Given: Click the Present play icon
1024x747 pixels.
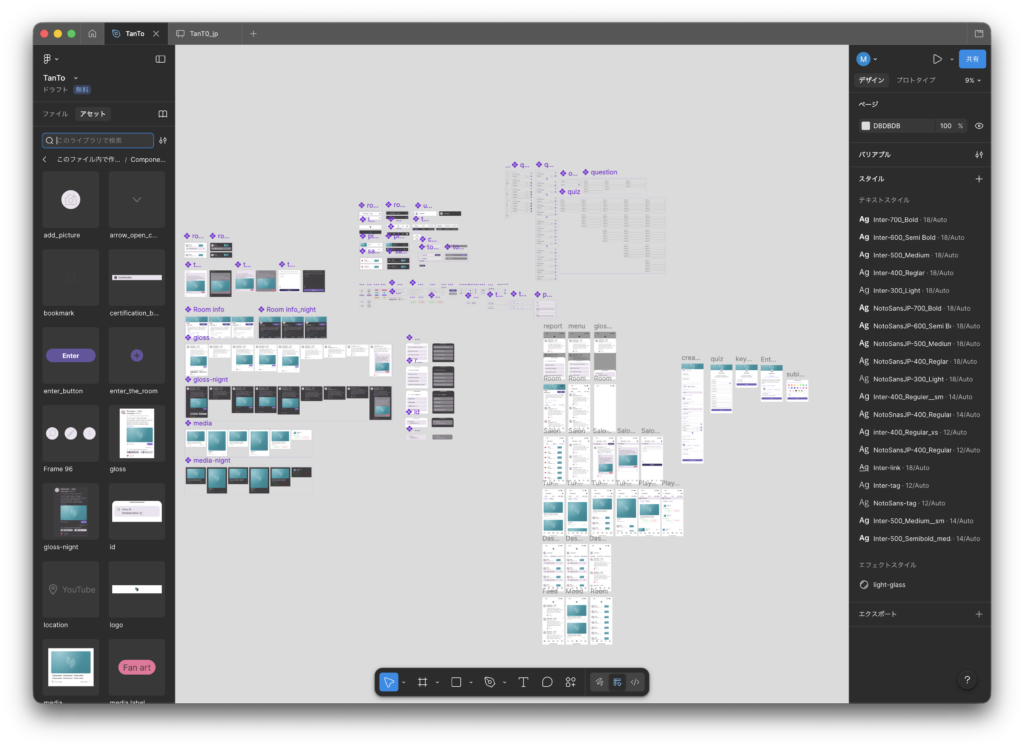Looking at the screenshot, I should [937, 59].
